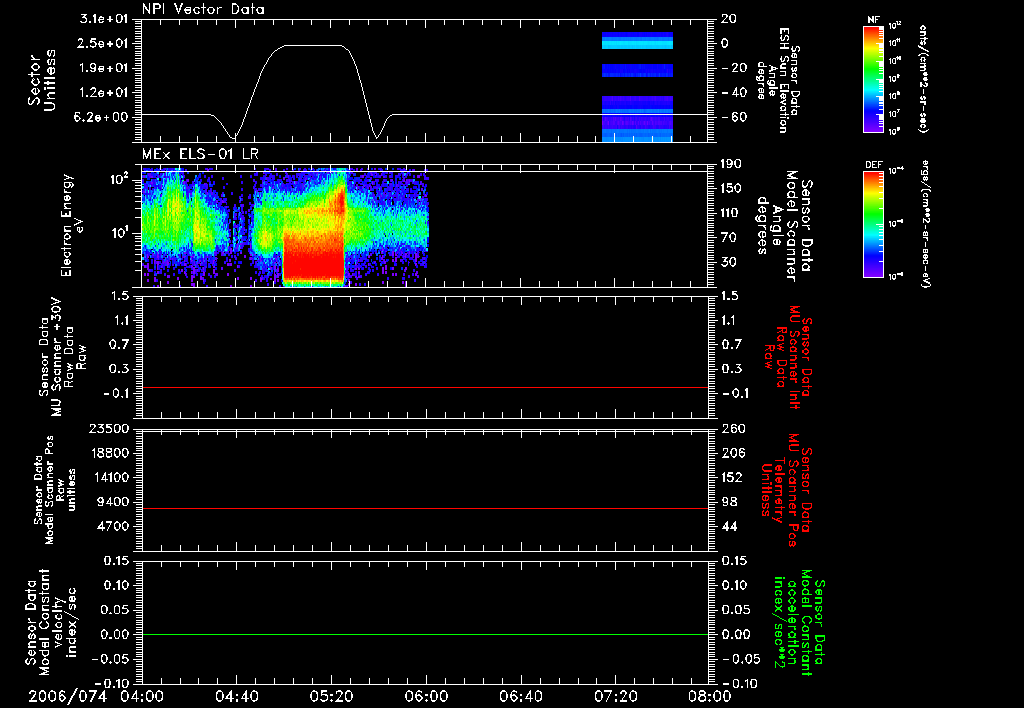Screen dimensions: 1024x708
Task: Click the '07:20' time axis label
Action: click(x=615, y=696)
